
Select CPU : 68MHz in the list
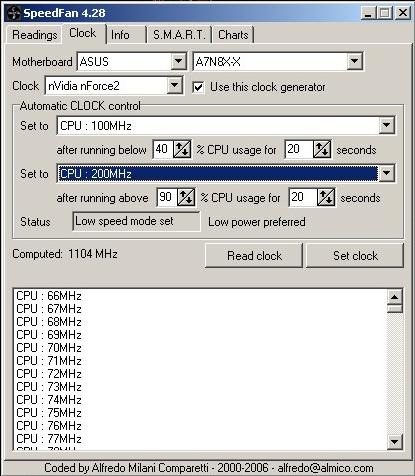(x=49, y=322)
